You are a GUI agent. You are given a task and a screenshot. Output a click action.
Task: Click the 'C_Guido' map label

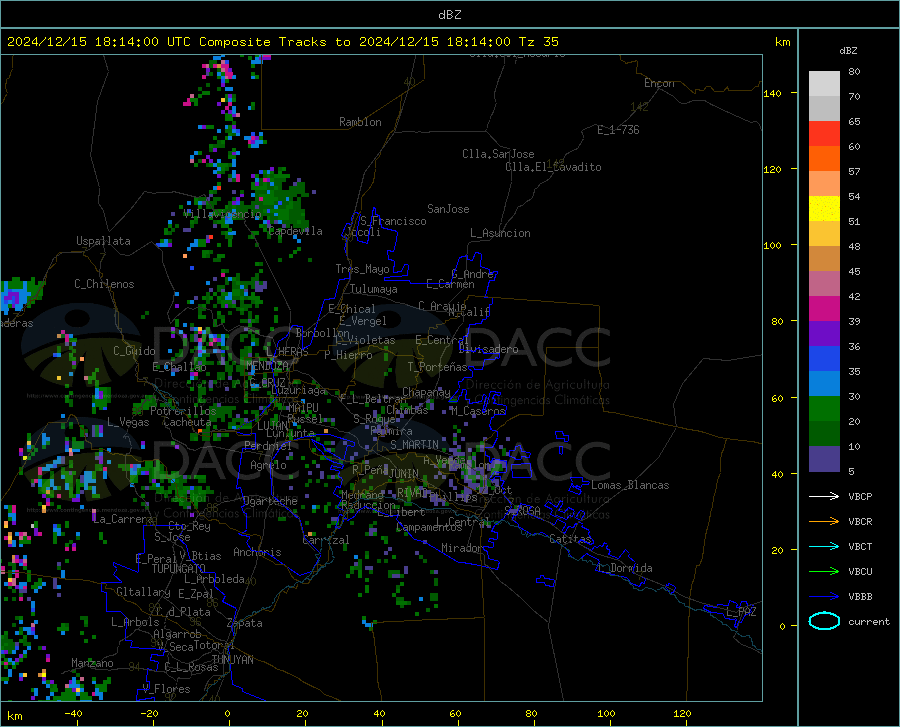(x=134, y=351)
